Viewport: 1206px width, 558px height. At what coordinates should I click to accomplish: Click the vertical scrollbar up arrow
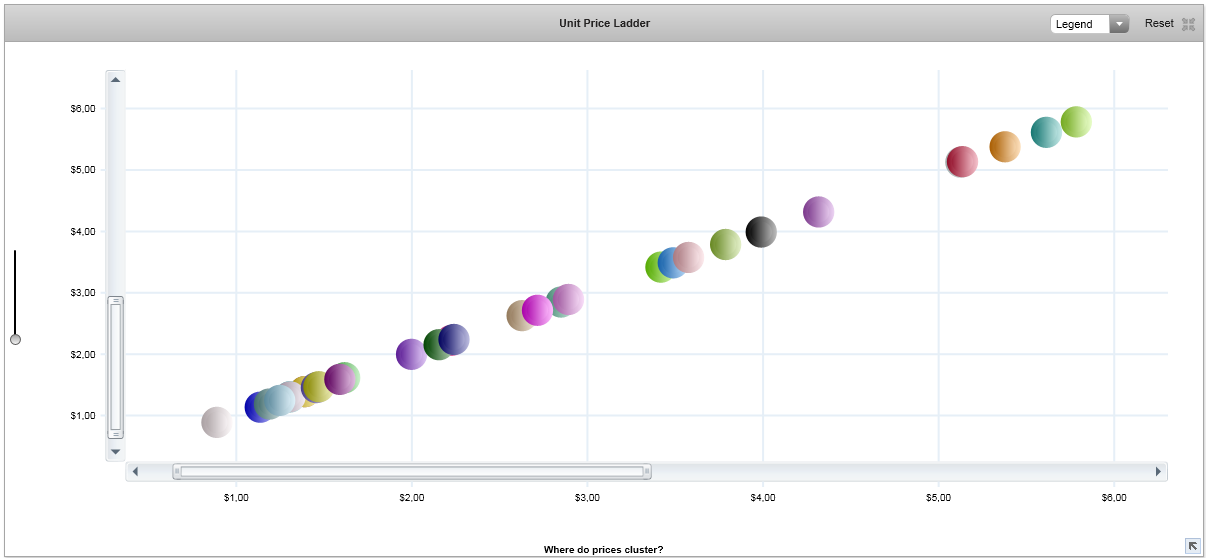click(115, 80)
